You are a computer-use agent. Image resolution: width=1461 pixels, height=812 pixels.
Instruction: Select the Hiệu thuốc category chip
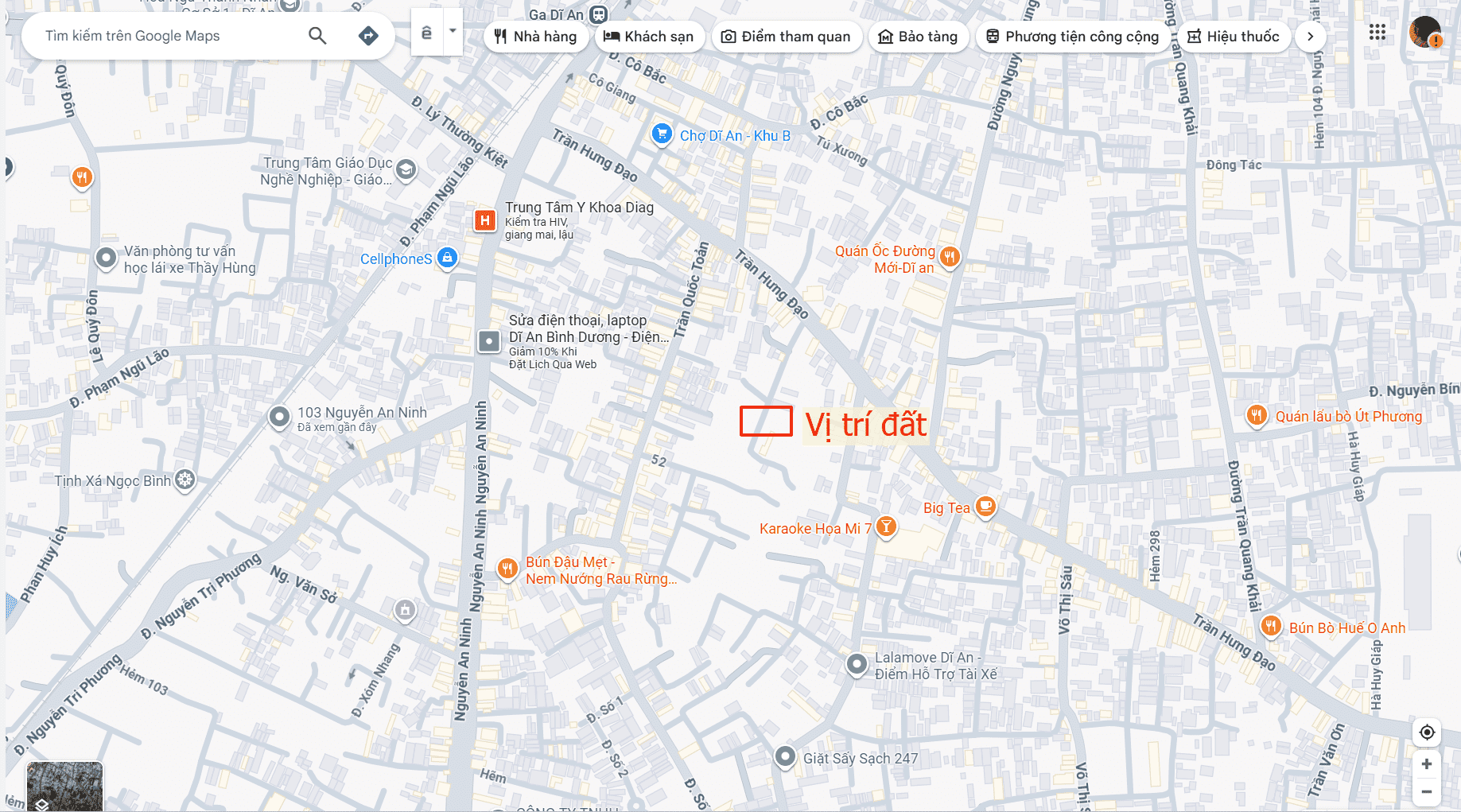(x=1234, y=37)
